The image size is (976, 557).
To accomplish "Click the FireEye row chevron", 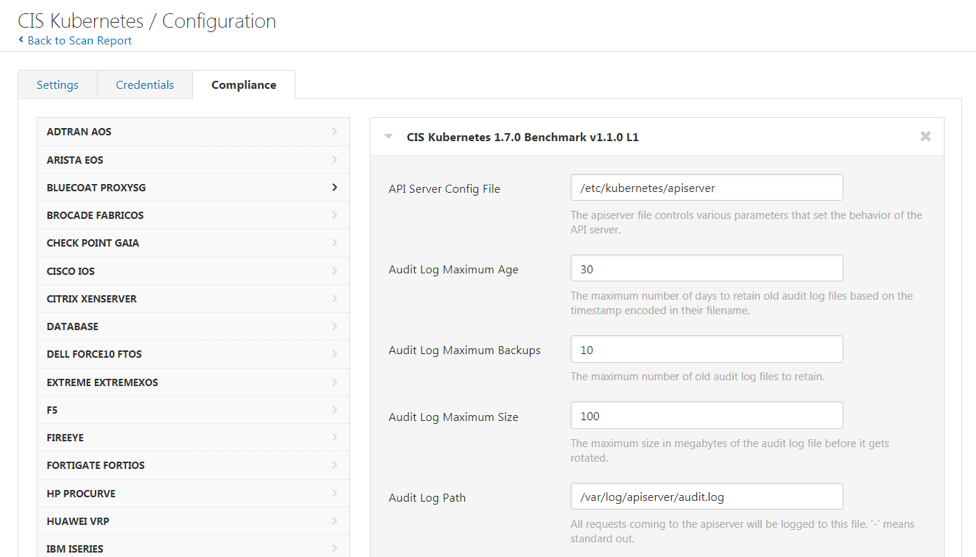I will [x=334, y=438].
